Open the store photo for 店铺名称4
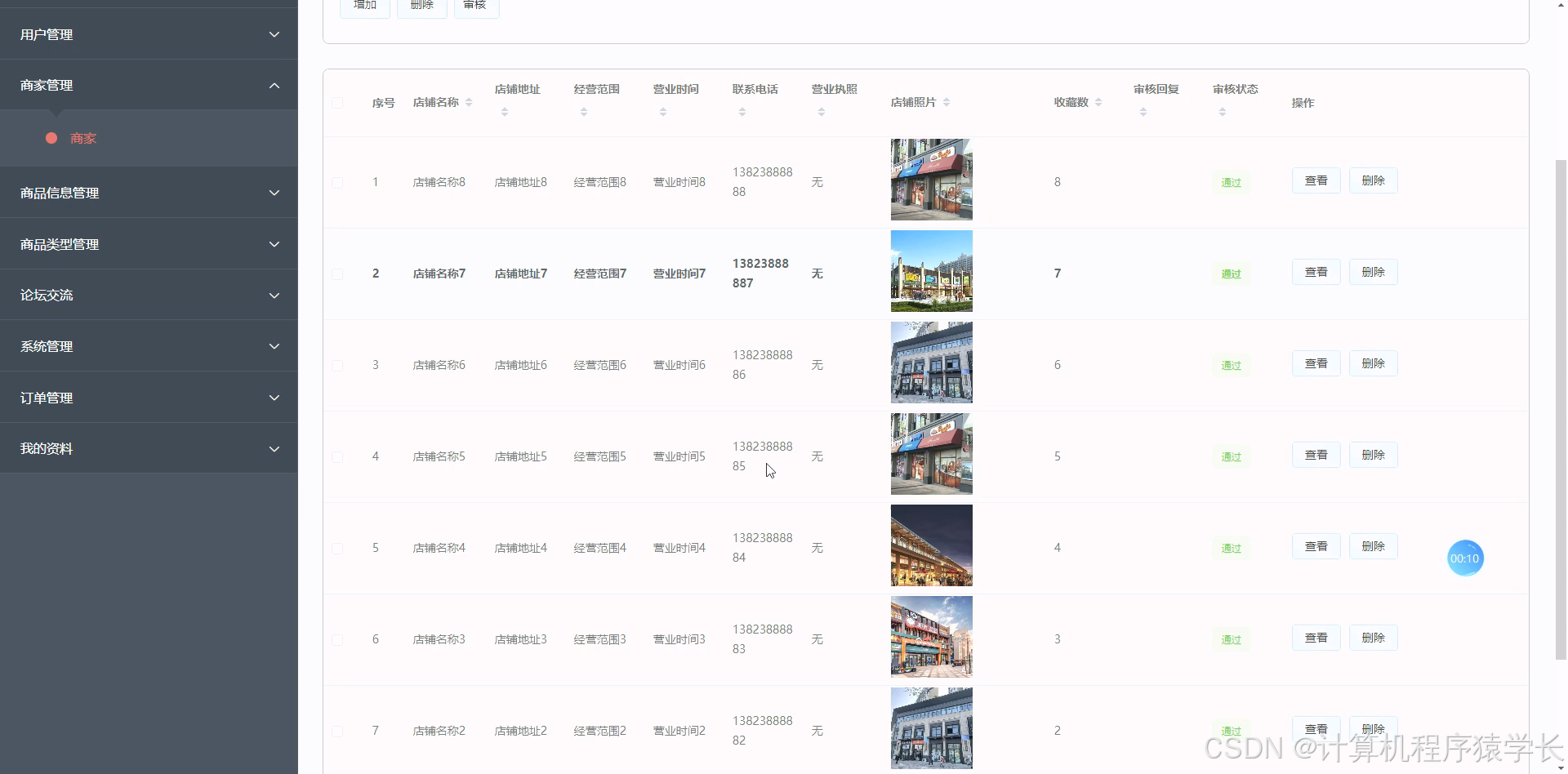The image size is (1568, 774). tap(931, 545)
